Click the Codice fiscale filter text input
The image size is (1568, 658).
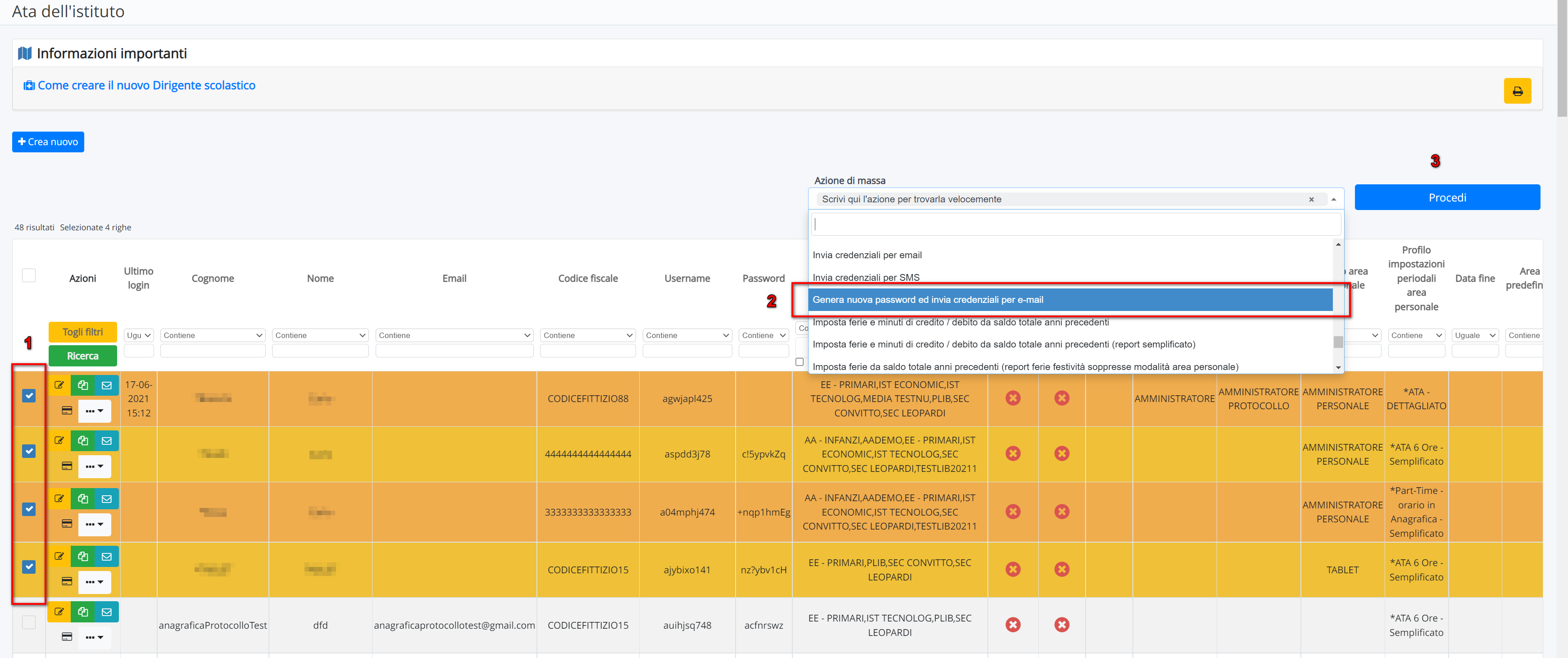[587, 351]
